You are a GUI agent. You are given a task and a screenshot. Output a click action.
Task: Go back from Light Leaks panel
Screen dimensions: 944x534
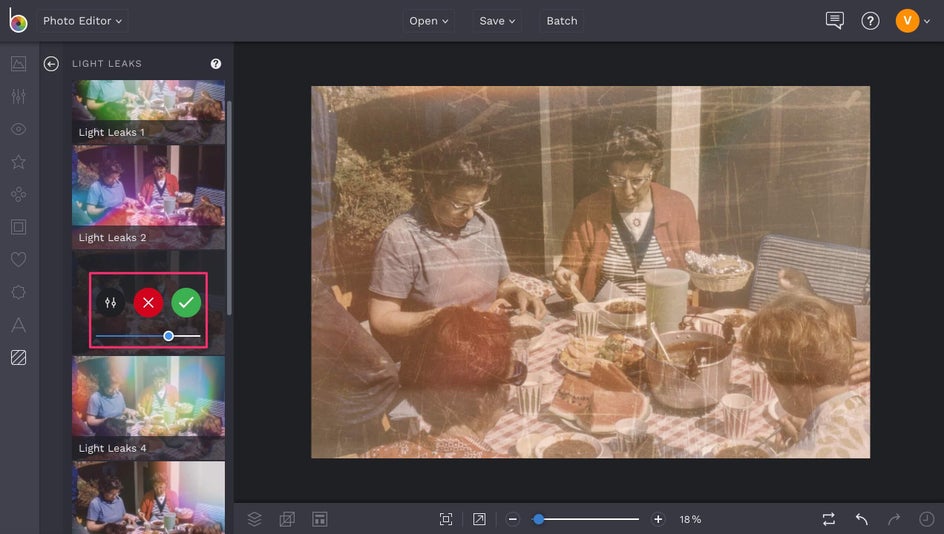pyautogui.click(x=51, y=64)
